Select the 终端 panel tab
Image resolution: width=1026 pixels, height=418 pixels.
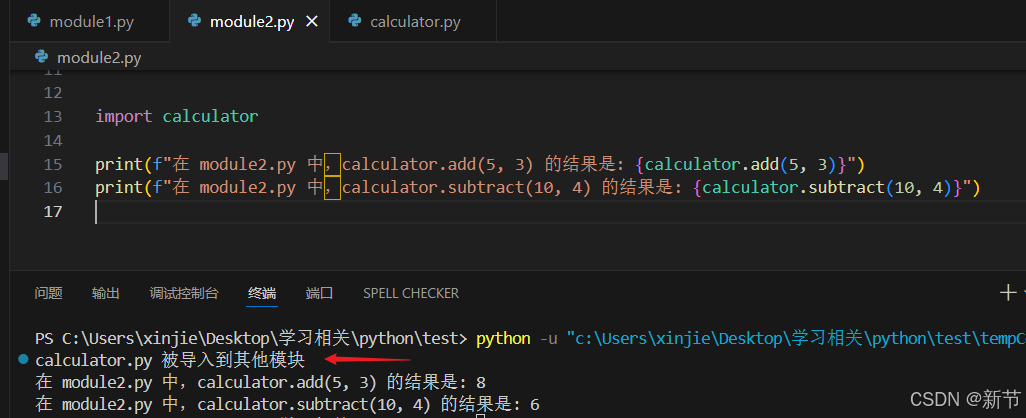point(262,293)
